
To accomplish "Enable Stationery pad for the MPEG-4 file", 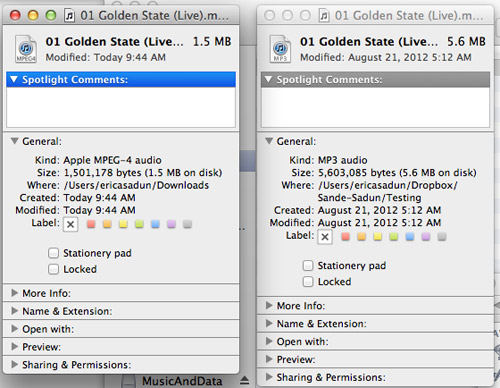I will coord(53,253).
